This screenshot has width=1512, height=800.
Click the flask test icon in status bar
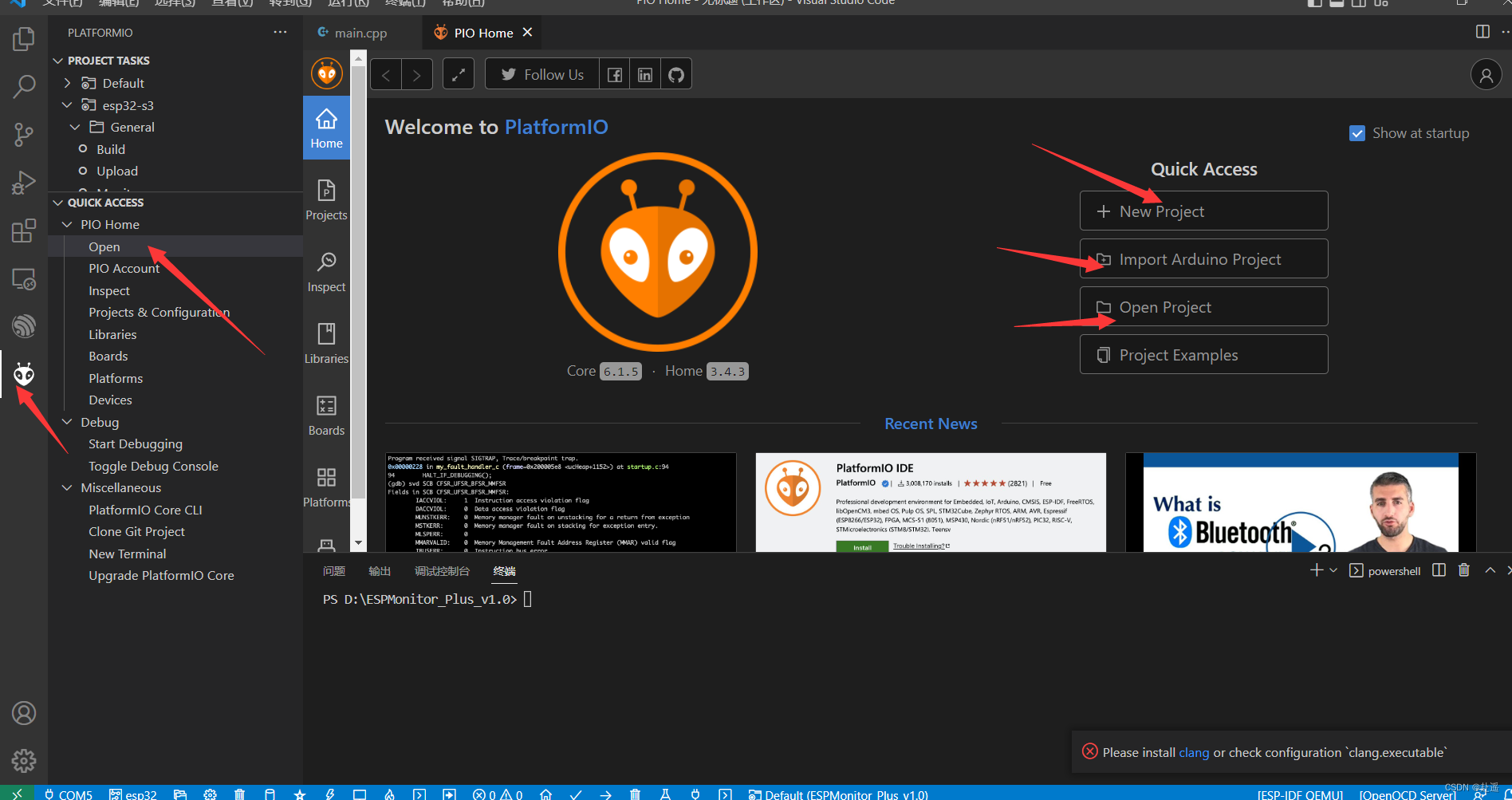pos(665,794)
